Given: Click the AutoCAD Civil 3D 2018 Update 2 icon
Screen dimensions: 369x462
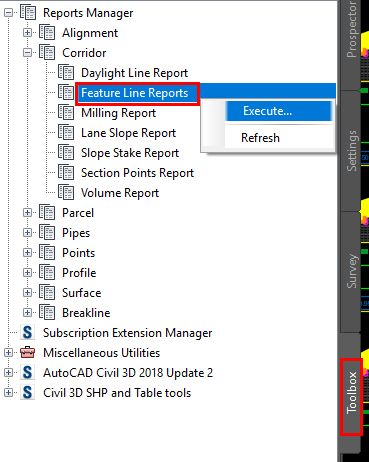Looking at the screenshot, I should [x=27, y=373].
